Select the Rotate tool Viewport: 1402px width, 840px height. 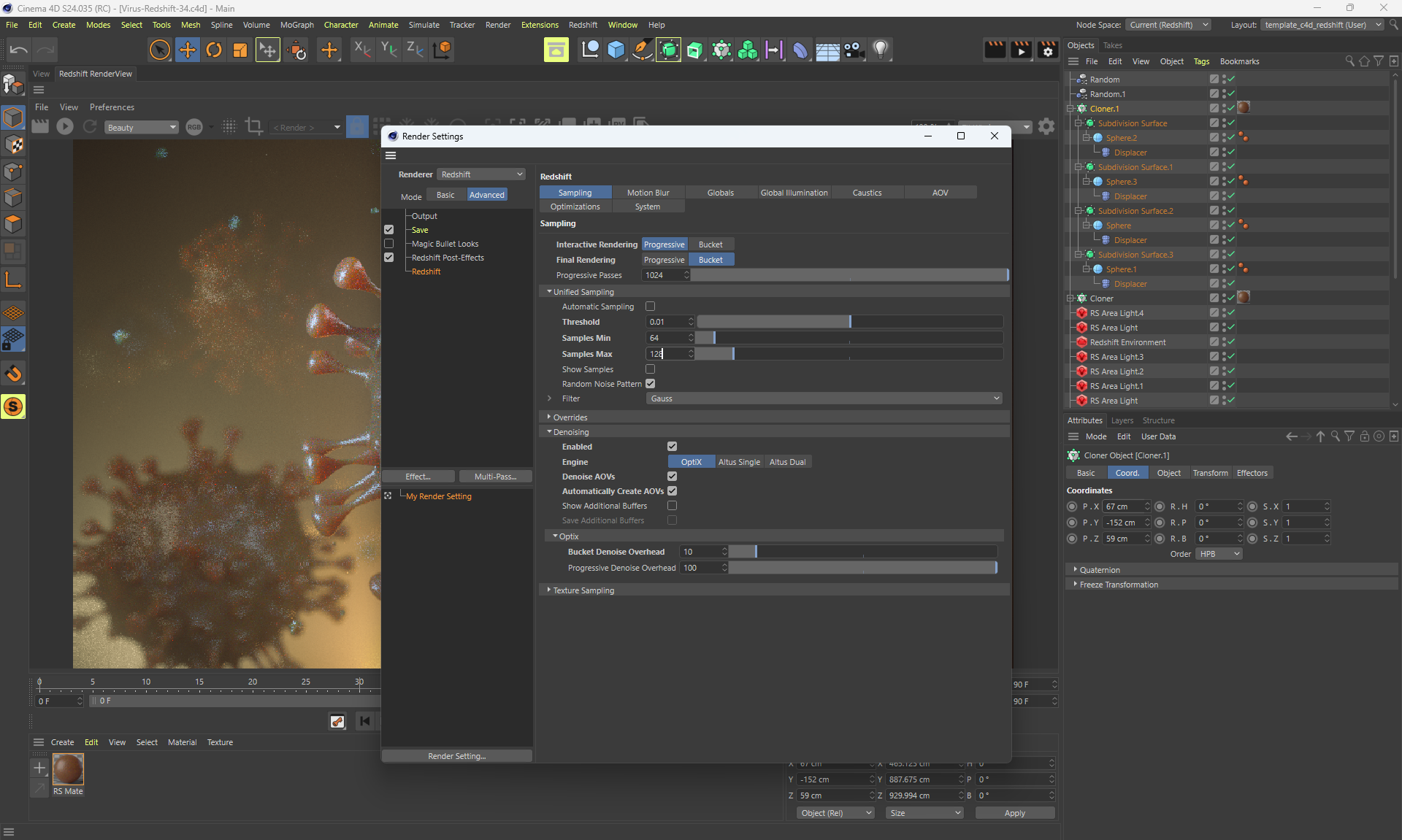click(213, 50)
